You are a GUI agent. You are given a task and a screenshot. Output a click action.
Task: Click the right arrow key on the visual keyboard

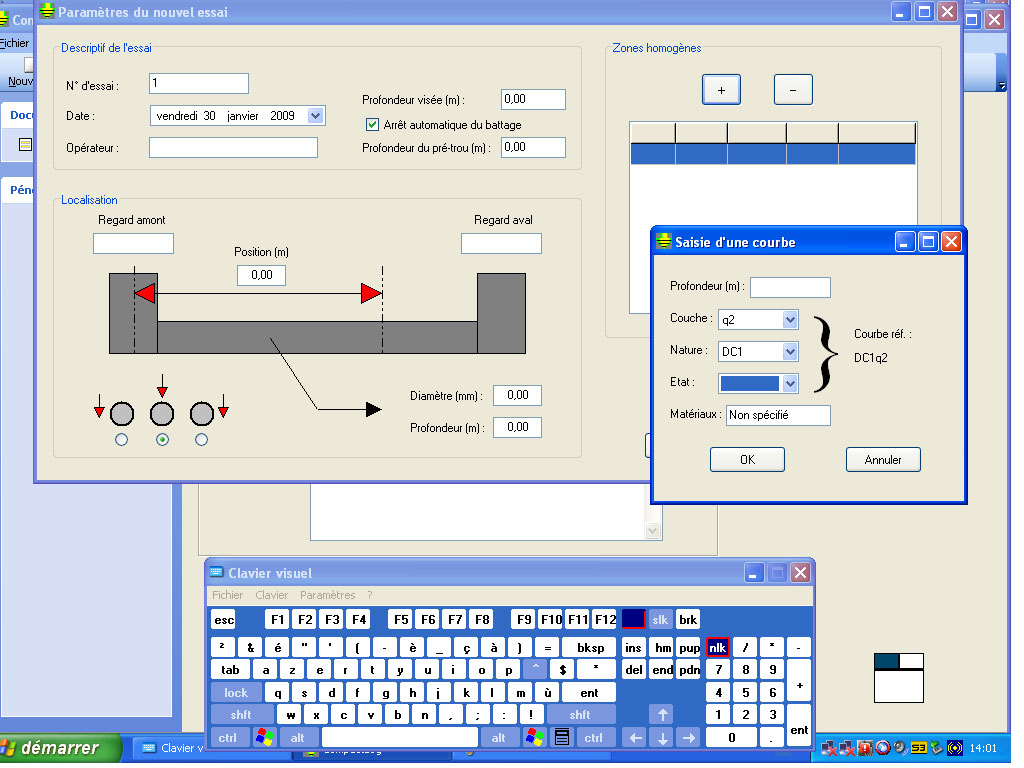pos(689,738)
